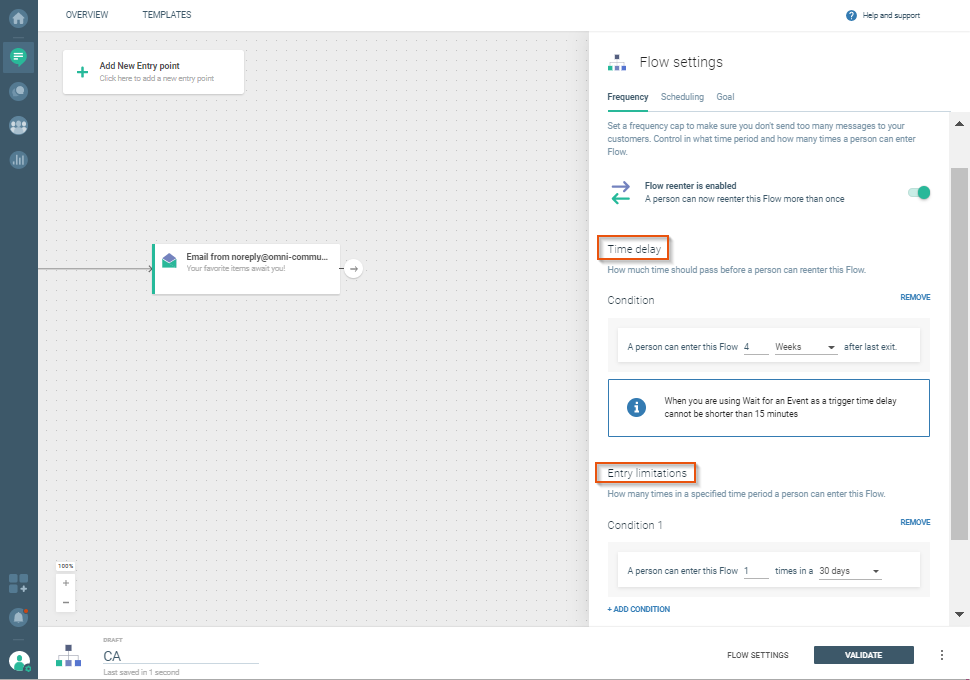This screenshot has height=680, width=970.
Task: Open the Templates menu item
Action: [167, 15]
